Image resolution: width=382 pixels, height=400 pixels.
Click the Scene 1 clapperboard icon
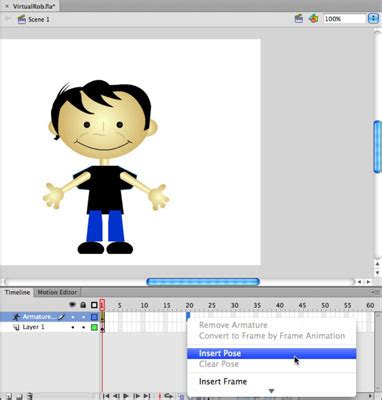coord(22,19)
